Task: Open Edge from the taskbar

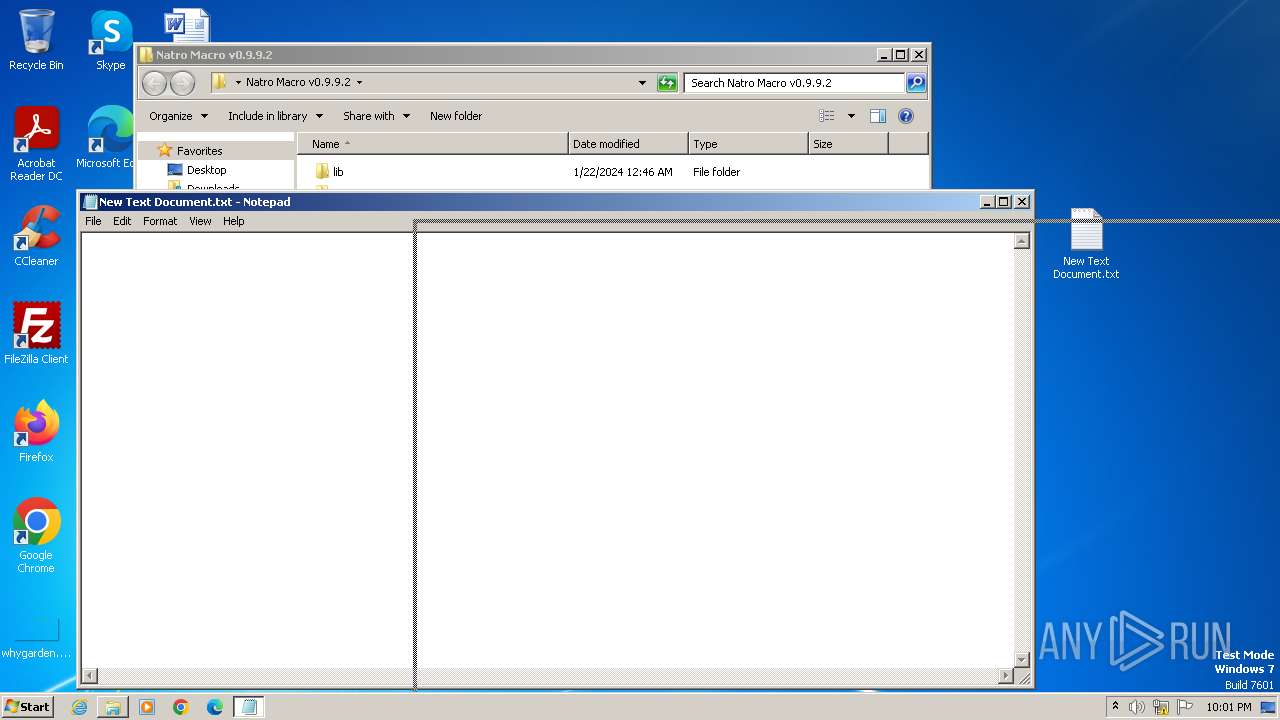Action: point(215,707)
